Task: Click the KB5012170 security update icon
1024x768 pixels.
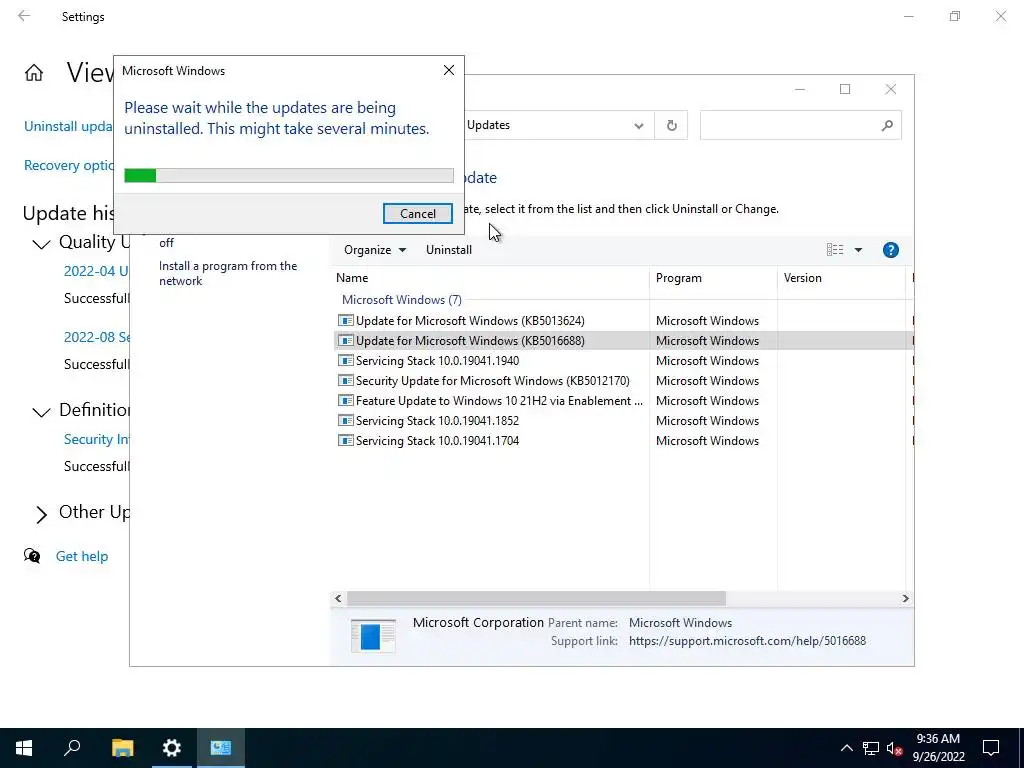Action: click(x=345, y=381)
